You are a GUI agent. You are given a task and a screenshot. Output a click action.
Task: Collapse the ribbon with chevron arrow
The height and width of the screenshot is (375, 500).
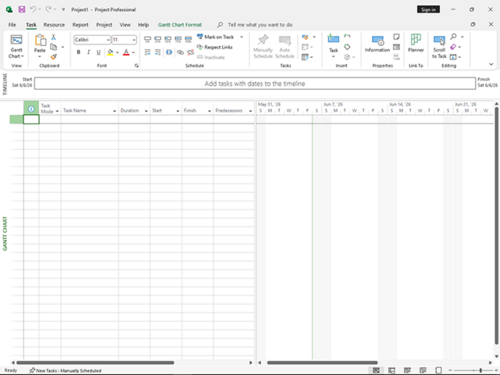tap(491, 64)
